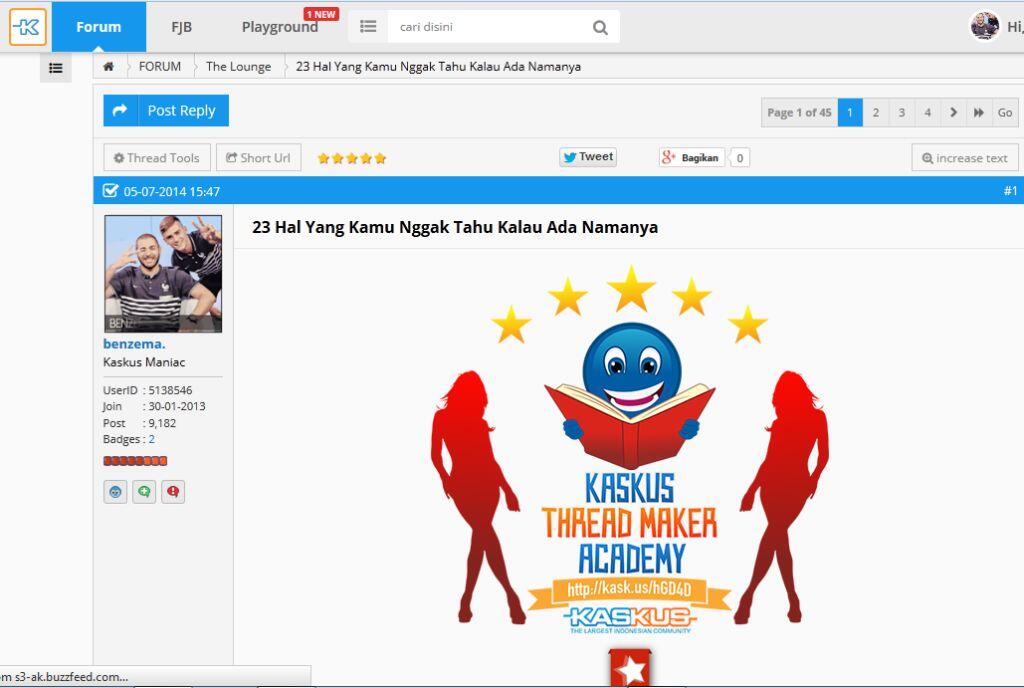Toggle the left sidebar list icon
The image size is (1024, 688).
[56, 68]
